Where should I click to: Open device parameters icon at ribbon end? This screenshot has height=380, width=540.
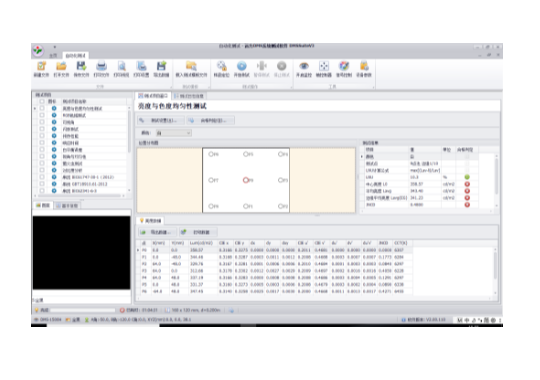(364, 66)
